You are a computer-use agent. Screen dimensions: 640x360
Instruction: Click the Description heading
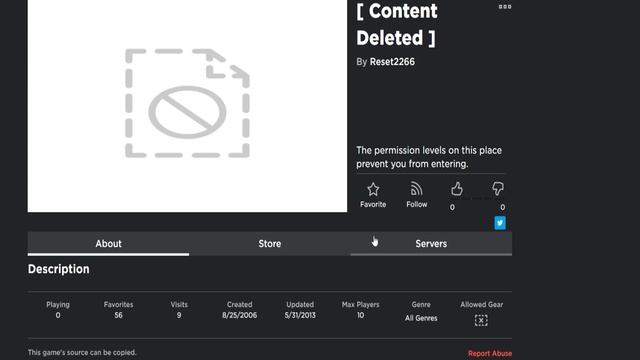pyautogui.click(x=59, y=269)
